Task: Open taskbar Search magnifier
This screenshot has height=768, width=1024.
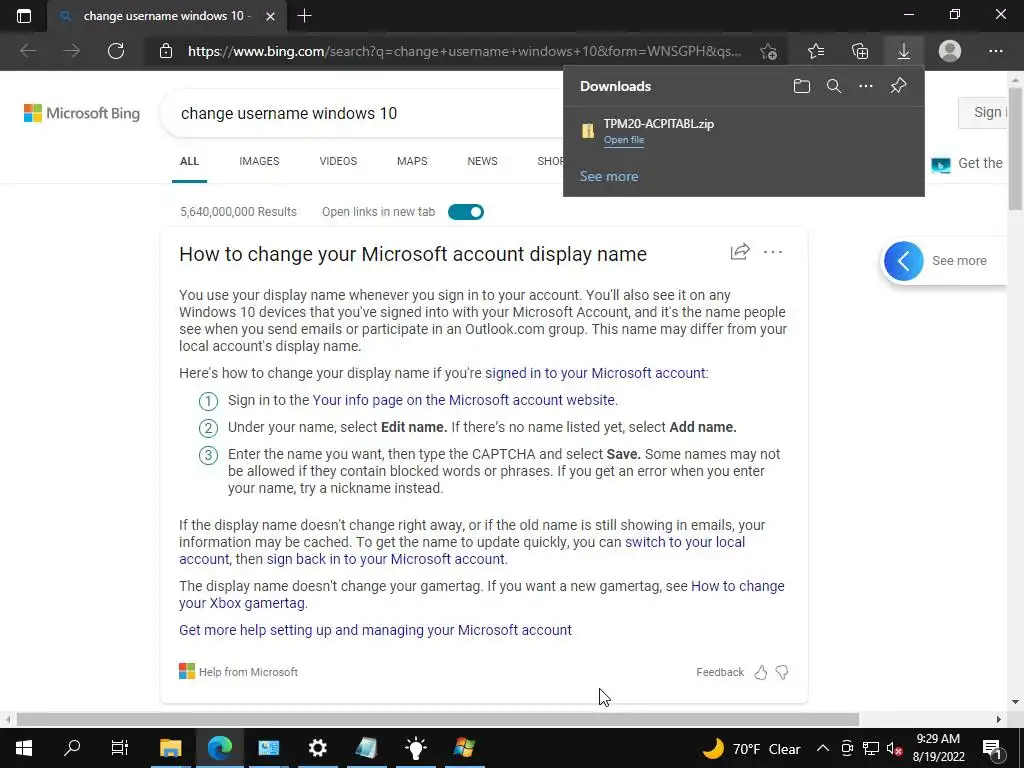Action: click(x=72, y=748)
